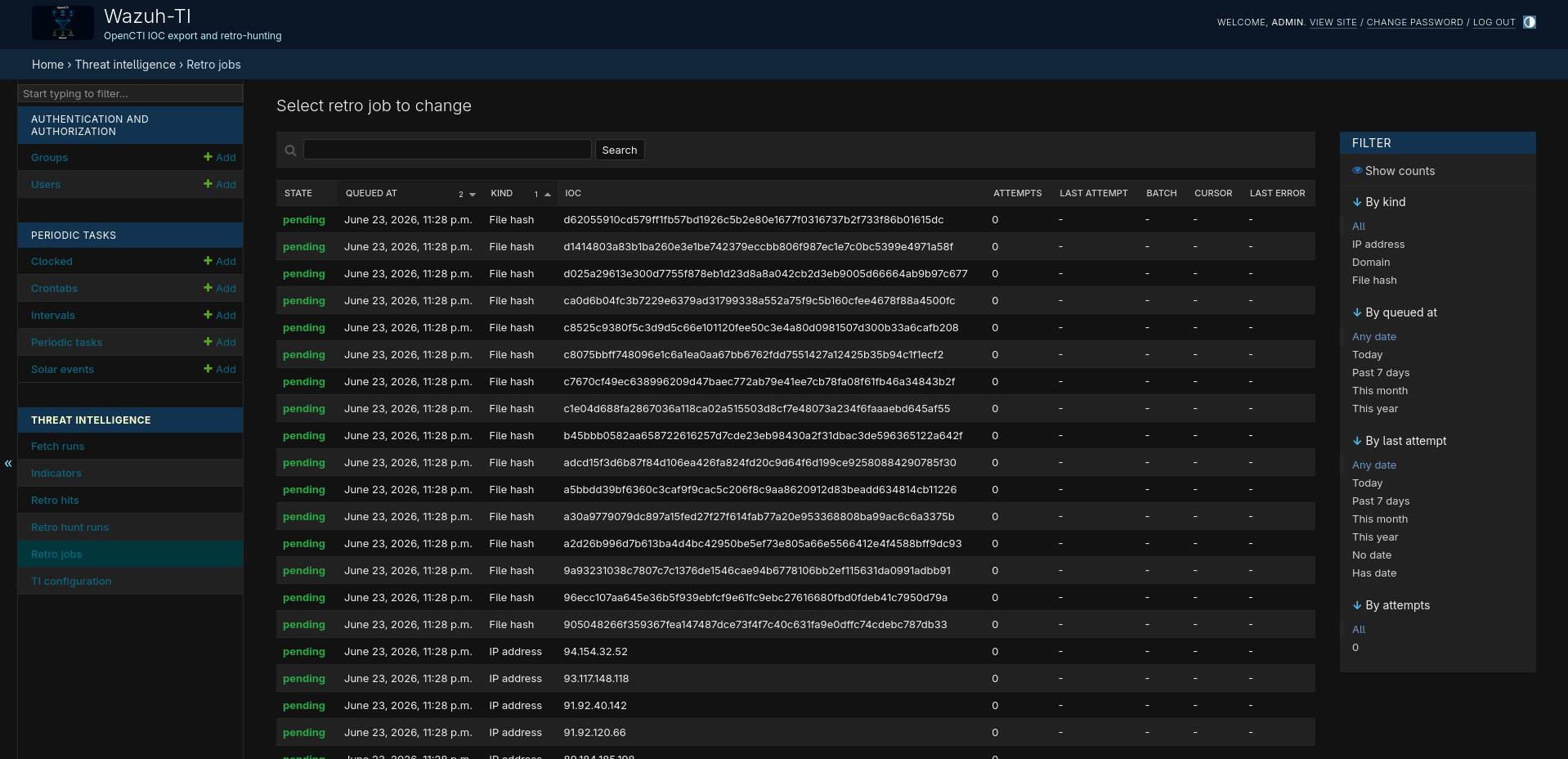The image size is (1568, 759).
Task: Open Fetch runs in sidebar
Action: [x=57, y=447]
